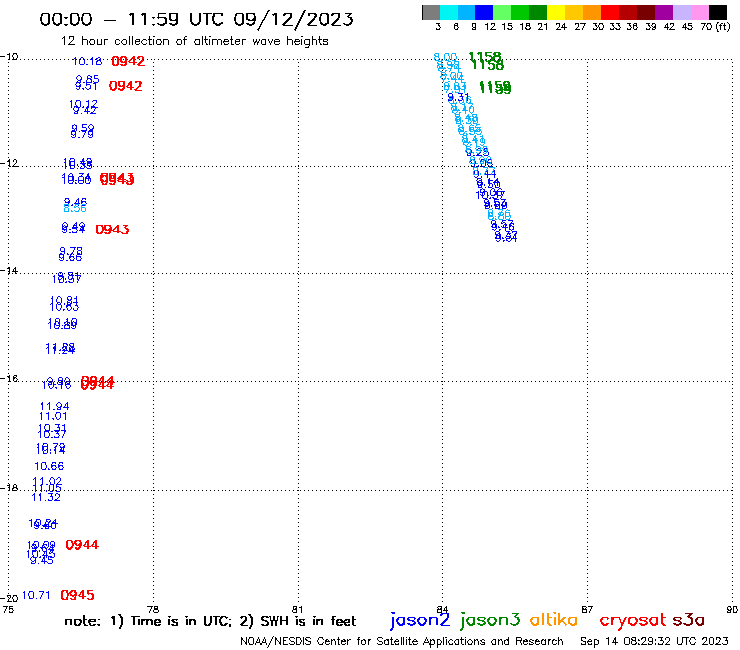Click the gray swatch in the wave height legend
This screenshot has width=740, height=650.
tap(431, 12)
